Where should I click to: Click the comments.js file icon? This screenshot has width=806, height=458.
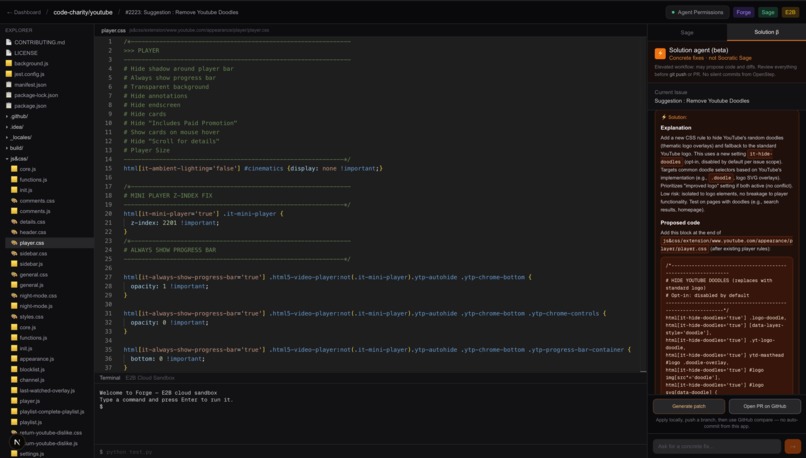[x=14, y=211]
